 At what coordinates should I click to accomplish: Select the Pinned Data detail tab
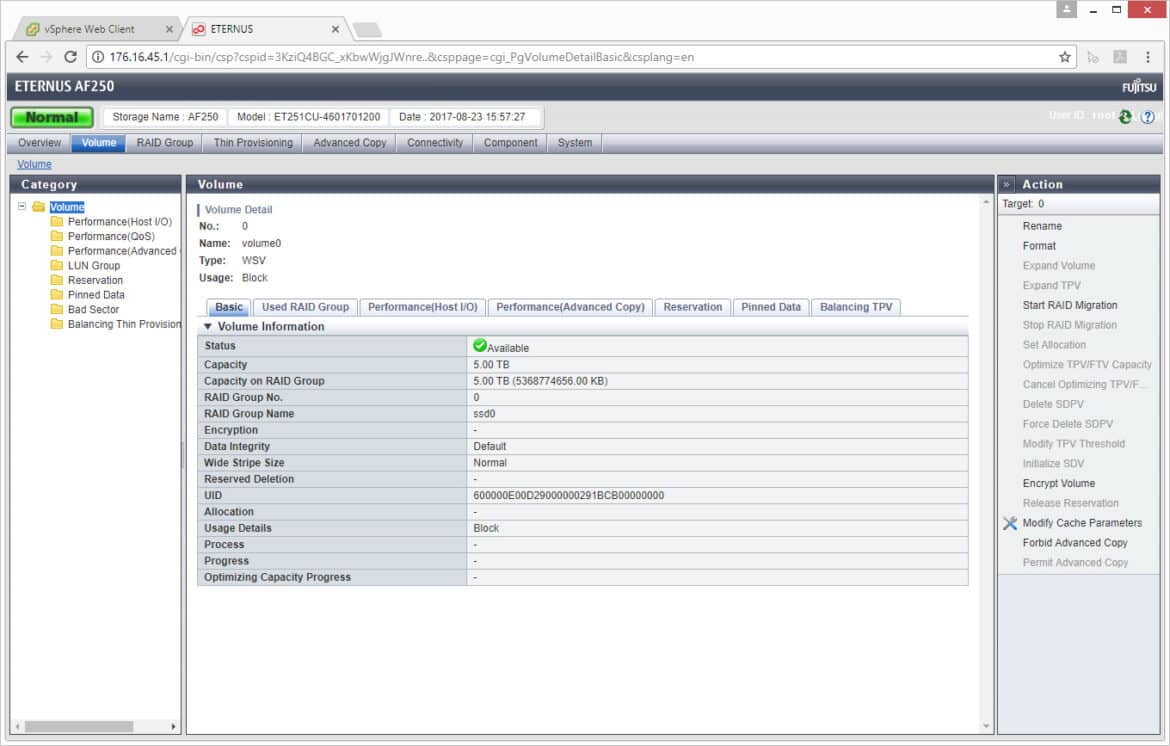[771, 307]
